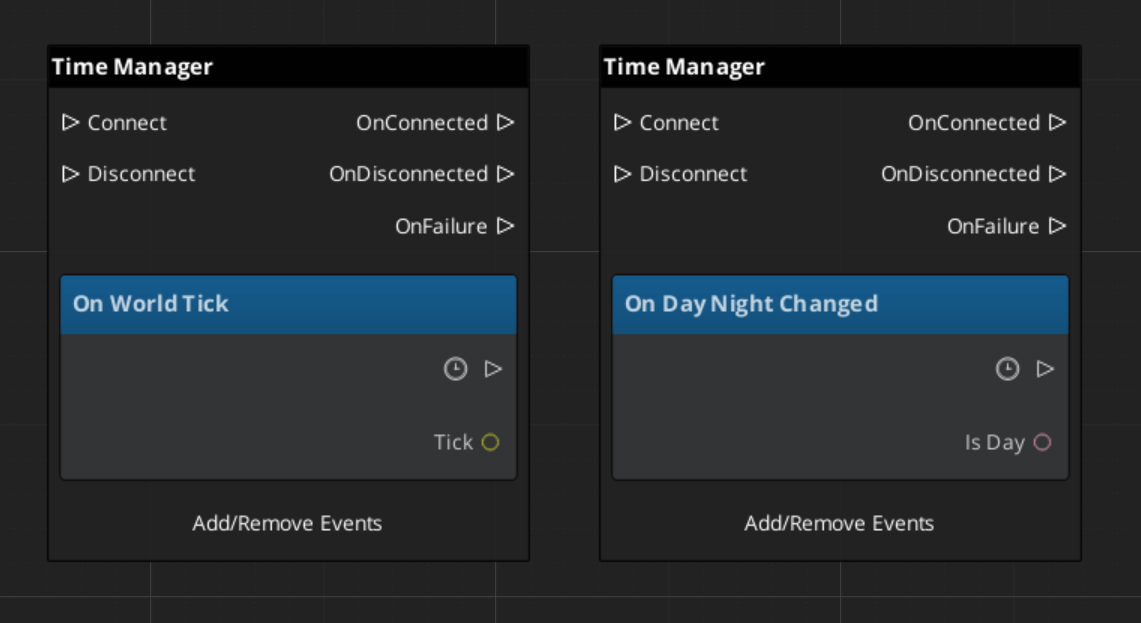Select the Connect input pin on left node

click(69, 123)
